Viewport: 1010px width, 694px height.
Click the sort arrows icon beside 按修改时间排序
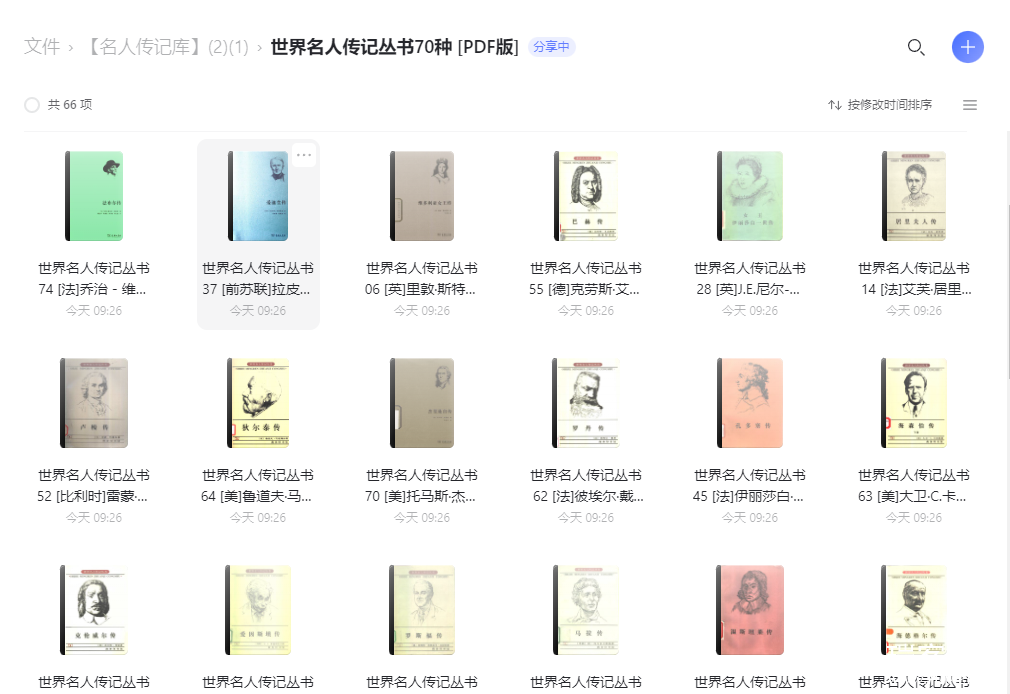coord(835,104)
